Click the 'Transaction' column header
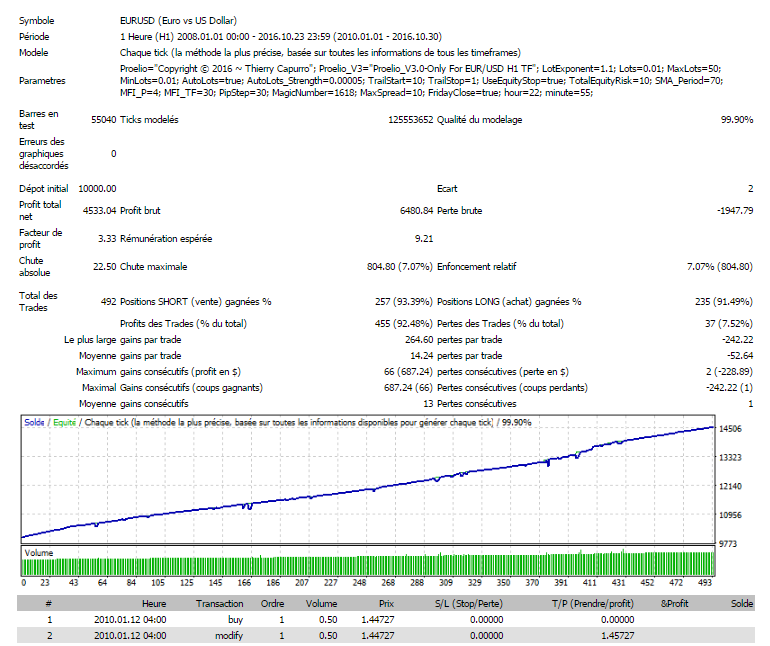This screenshot has width=770, height=646. (219, 603)
